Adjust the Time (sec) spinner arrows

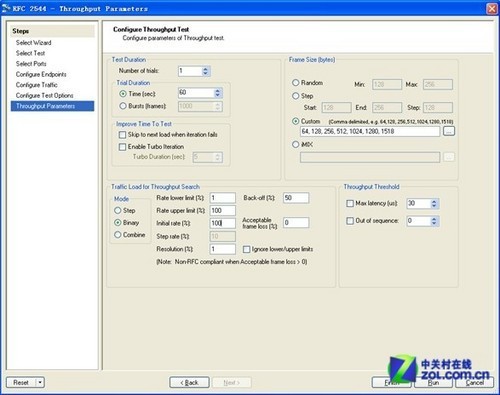[218, 93]
